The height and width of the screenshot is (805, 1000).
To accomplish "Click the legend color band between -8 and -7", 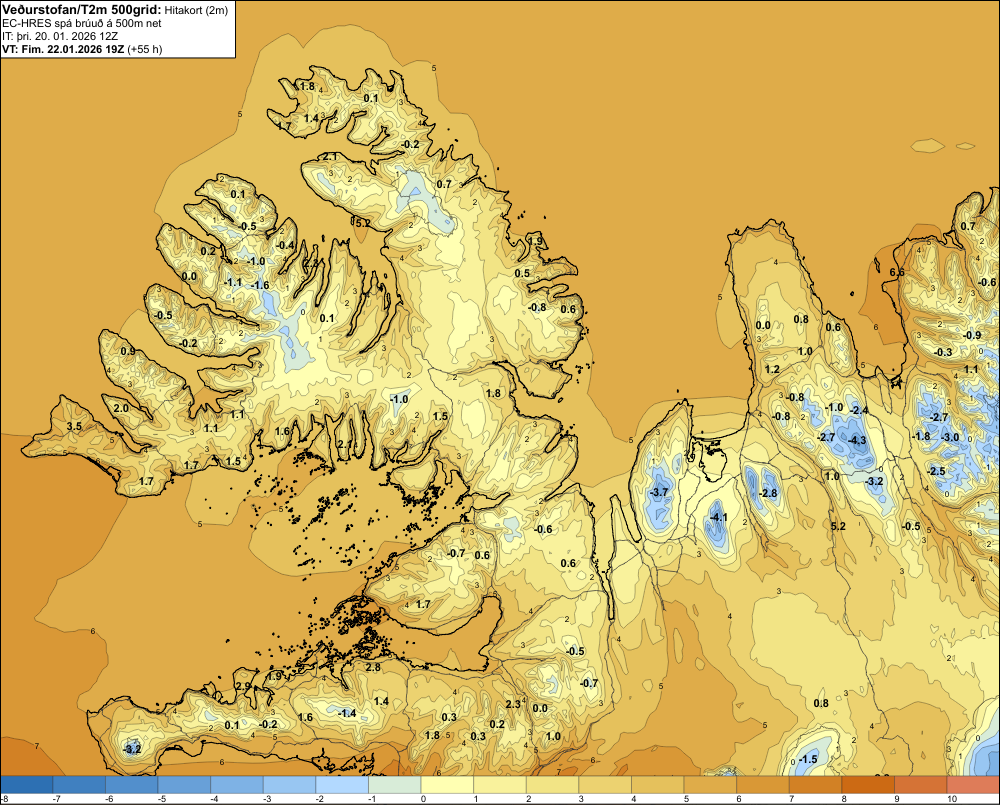I will coord(27,784).
